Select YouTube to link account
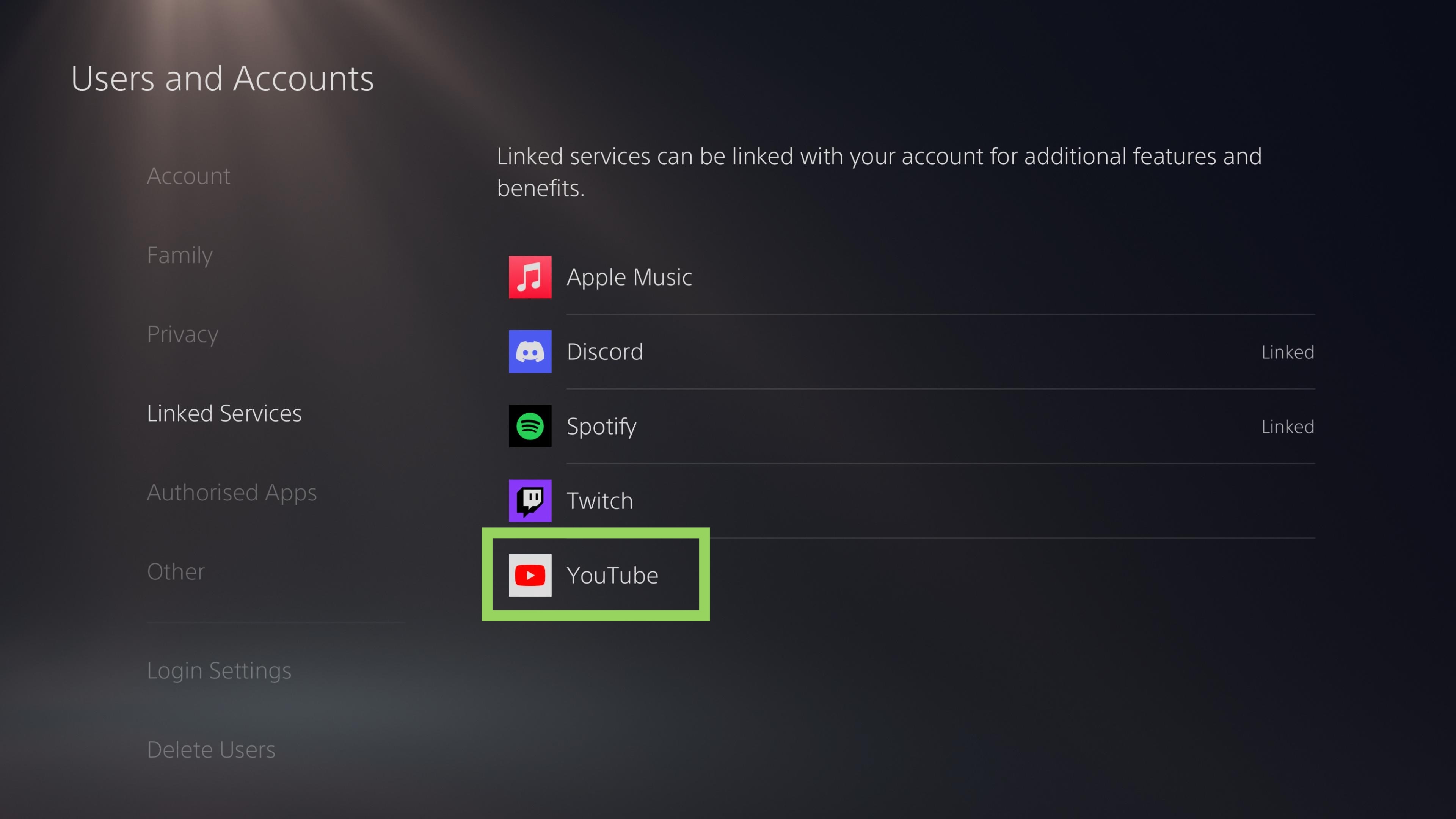 612,576
